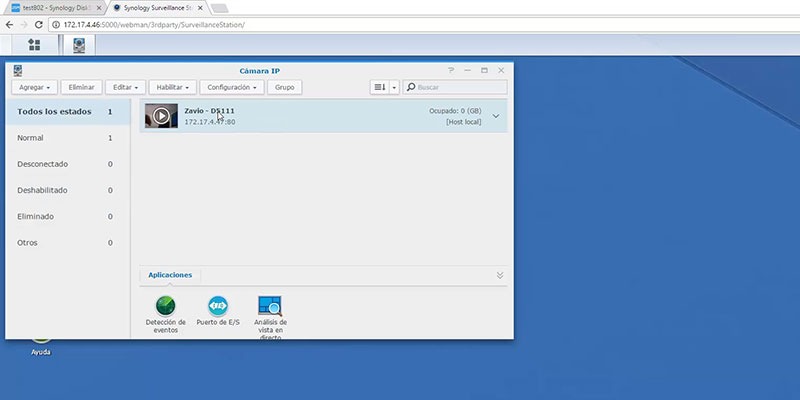Image resolution: width=800 pixels, height=400 pixels.
Task: Click the Grupo button
Action: pos(285,87)
